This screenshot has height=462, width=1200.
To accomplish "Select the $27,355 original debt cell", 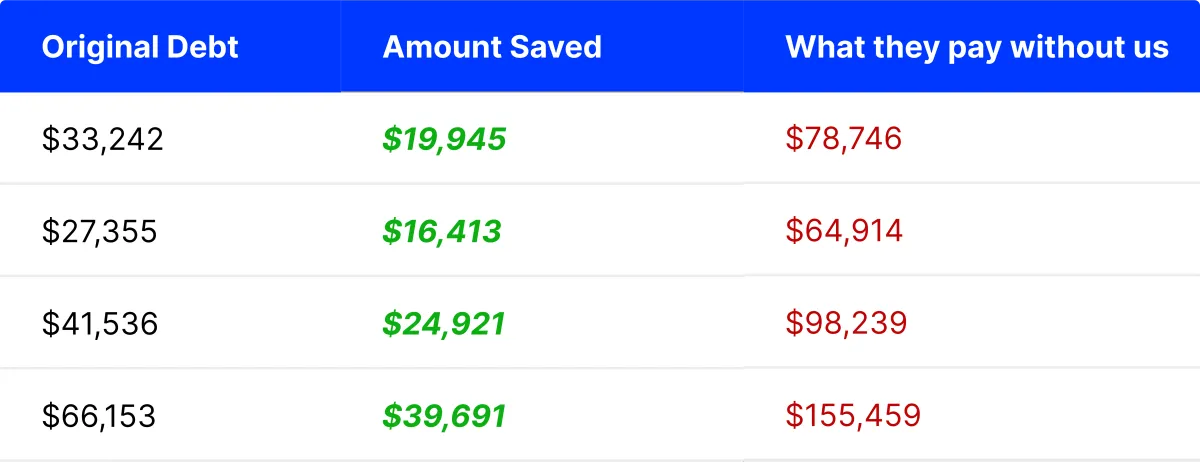I will [x=99, y=232].
